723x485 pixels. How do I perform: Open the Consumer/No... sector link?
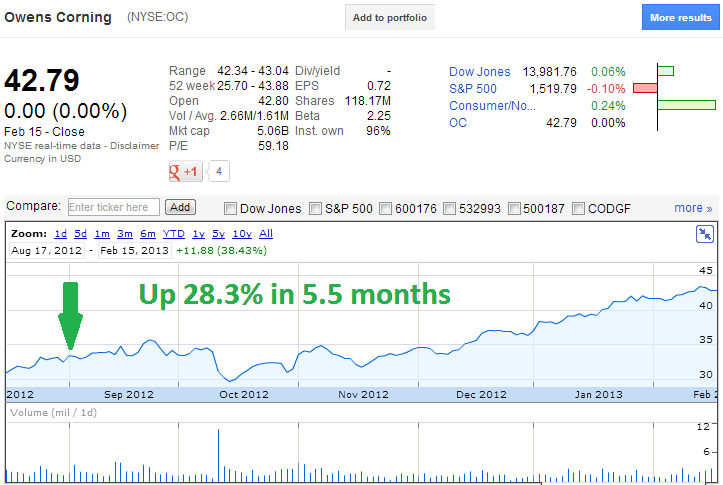tap(492, 106)
